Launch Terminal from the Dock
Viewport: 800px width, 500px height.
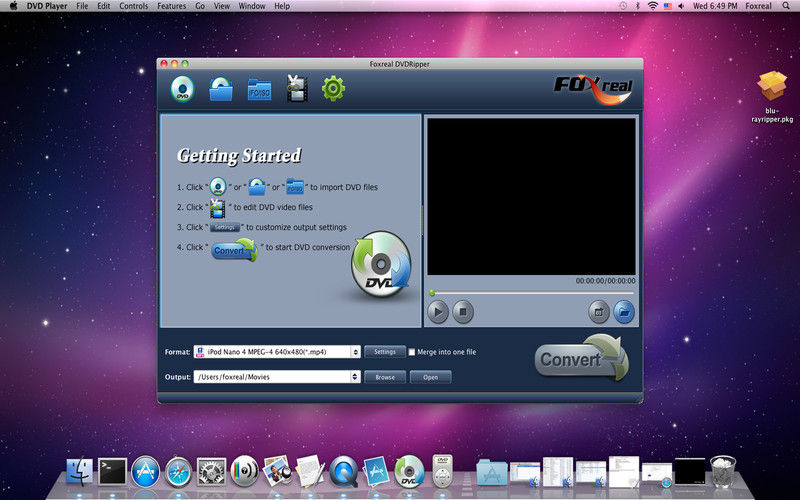[112, 471]
